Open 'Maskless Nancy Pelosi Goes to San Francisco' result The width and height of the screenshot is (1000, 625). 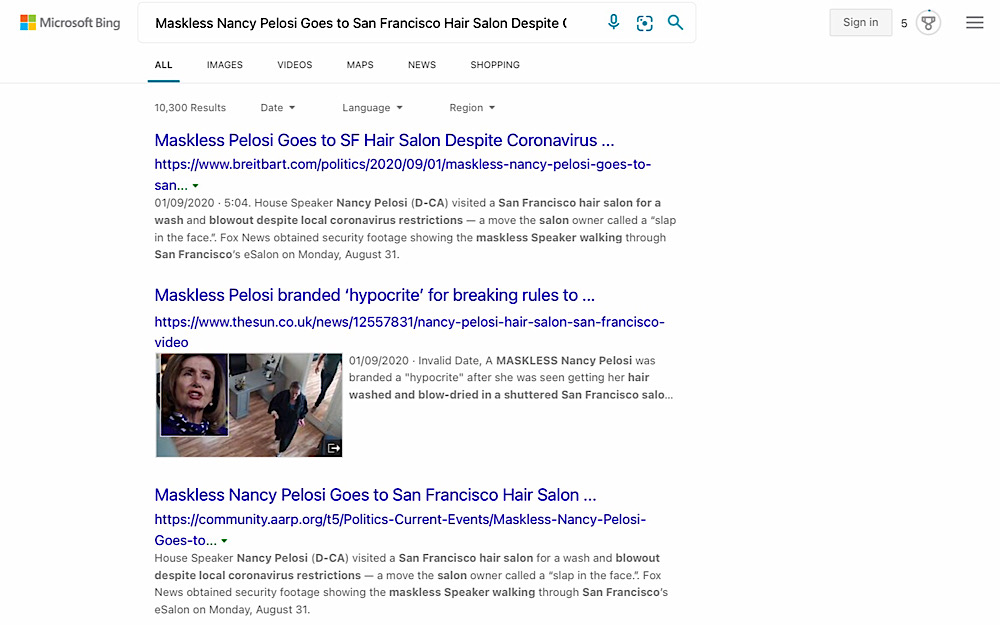coord(376,495)
